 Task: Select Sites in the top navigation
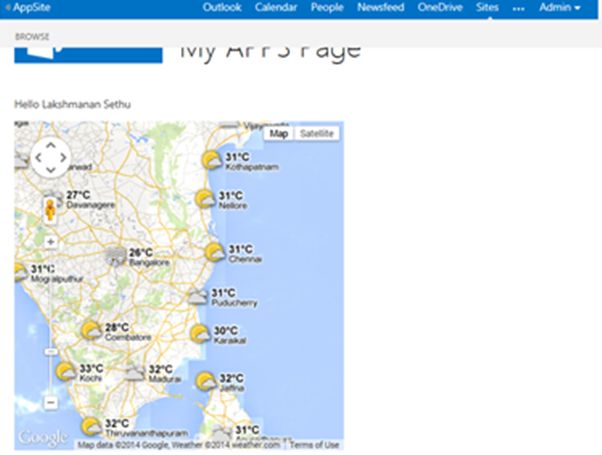[x=487, y=7]
